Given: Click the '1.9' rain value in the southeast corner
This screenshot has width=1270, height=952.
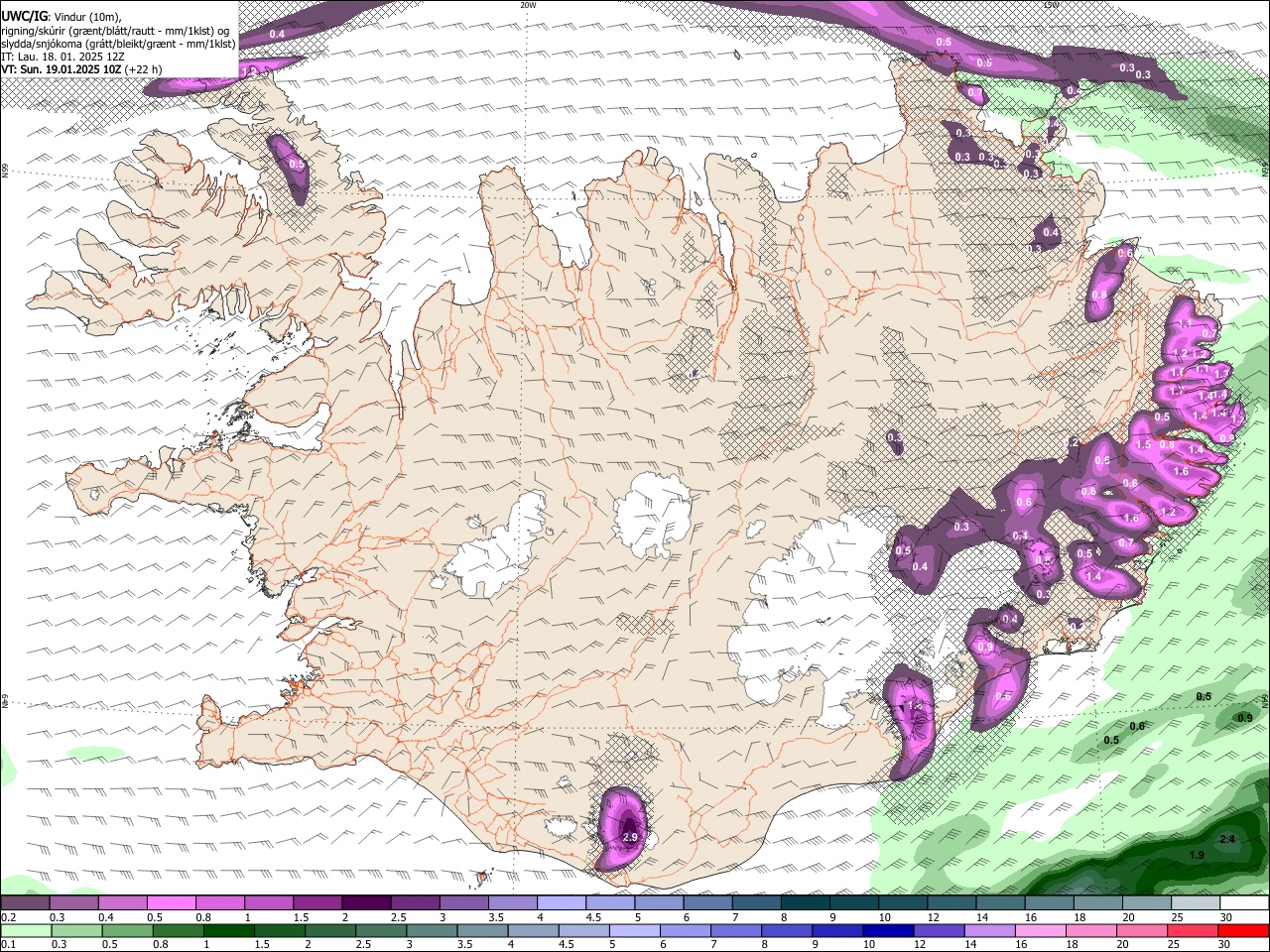Looking at the screenshot, I should (1197, 855).
